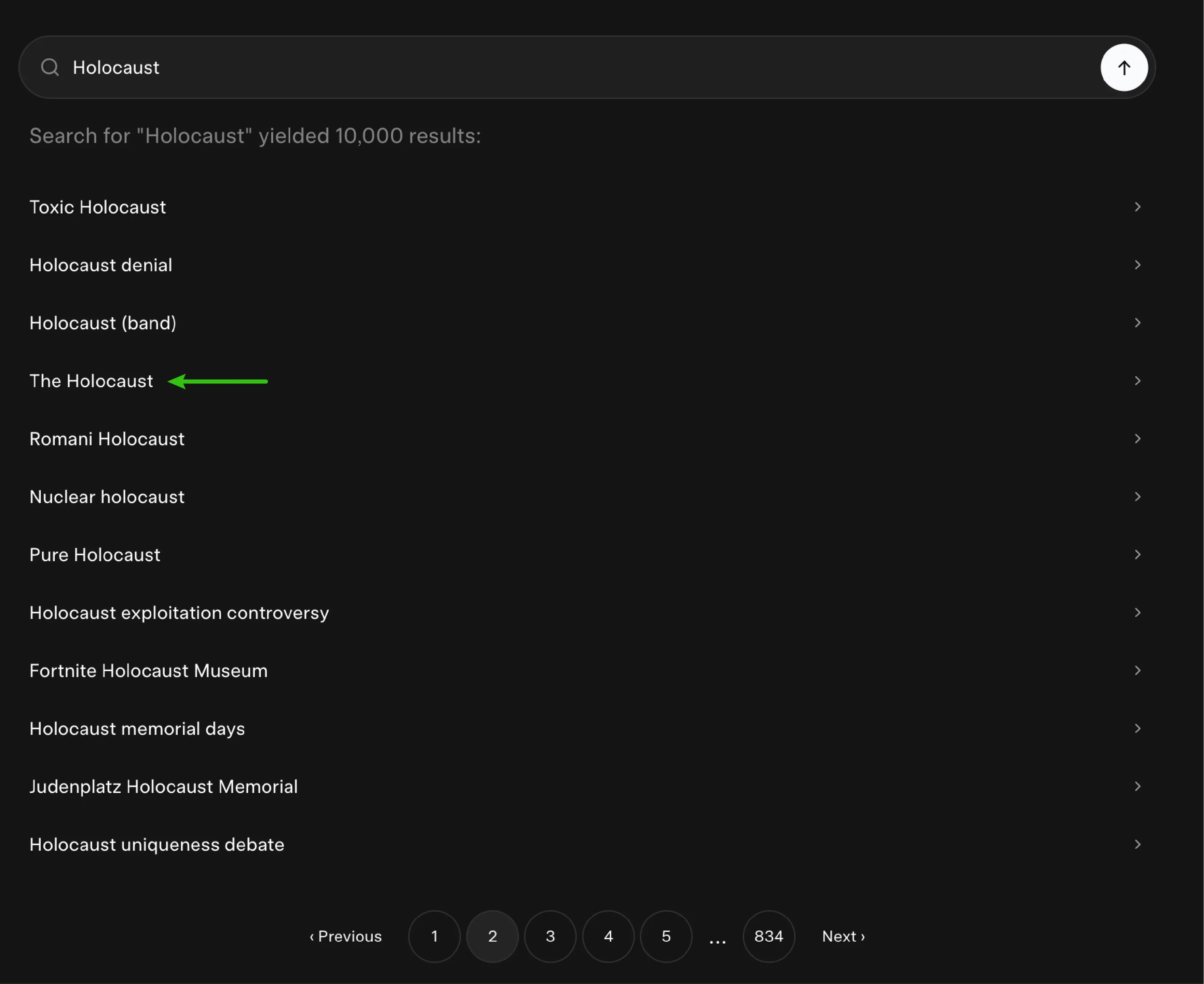
Task: Click the magnifying glass search icon
Action: click(x=50, y=67)
